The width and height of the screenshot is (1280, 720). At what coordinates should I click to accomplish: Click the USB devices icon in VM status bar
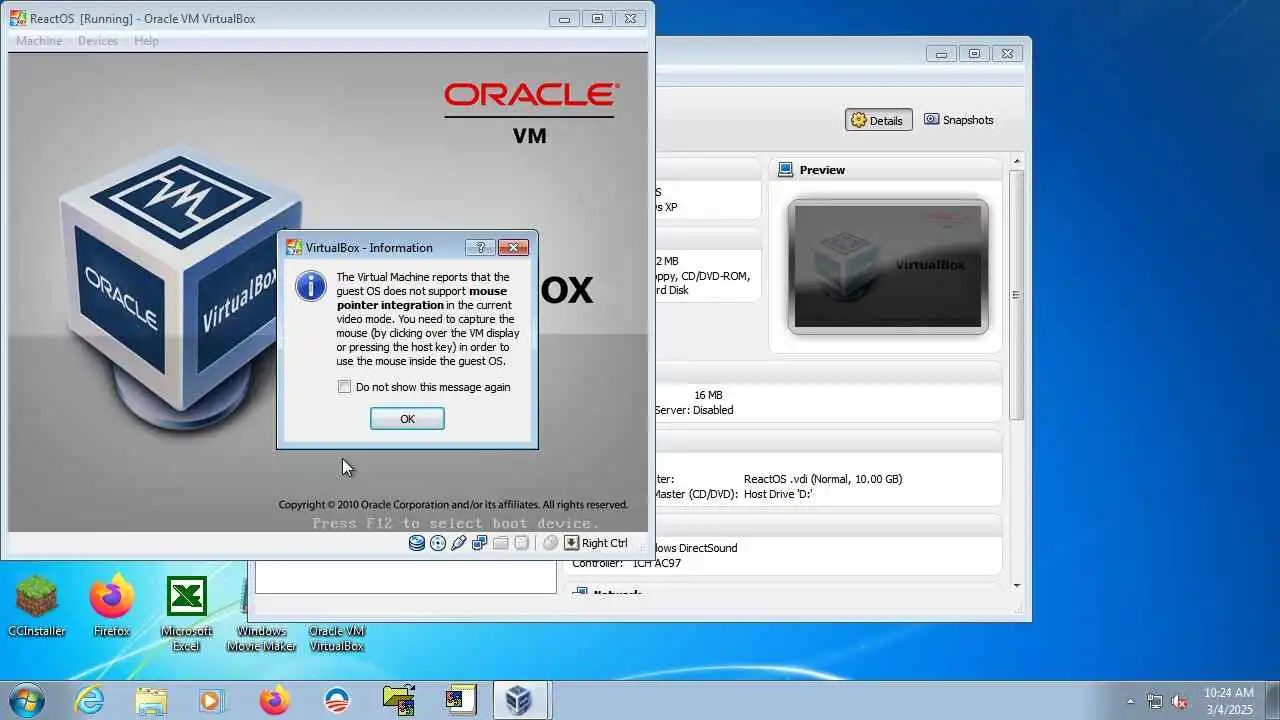459,543
